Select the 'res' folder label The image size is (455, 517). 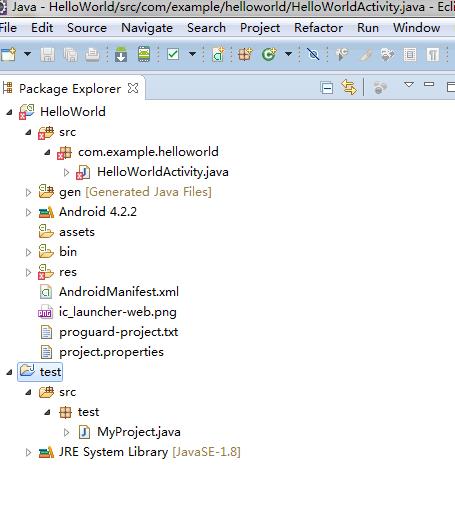click(68, 272)
